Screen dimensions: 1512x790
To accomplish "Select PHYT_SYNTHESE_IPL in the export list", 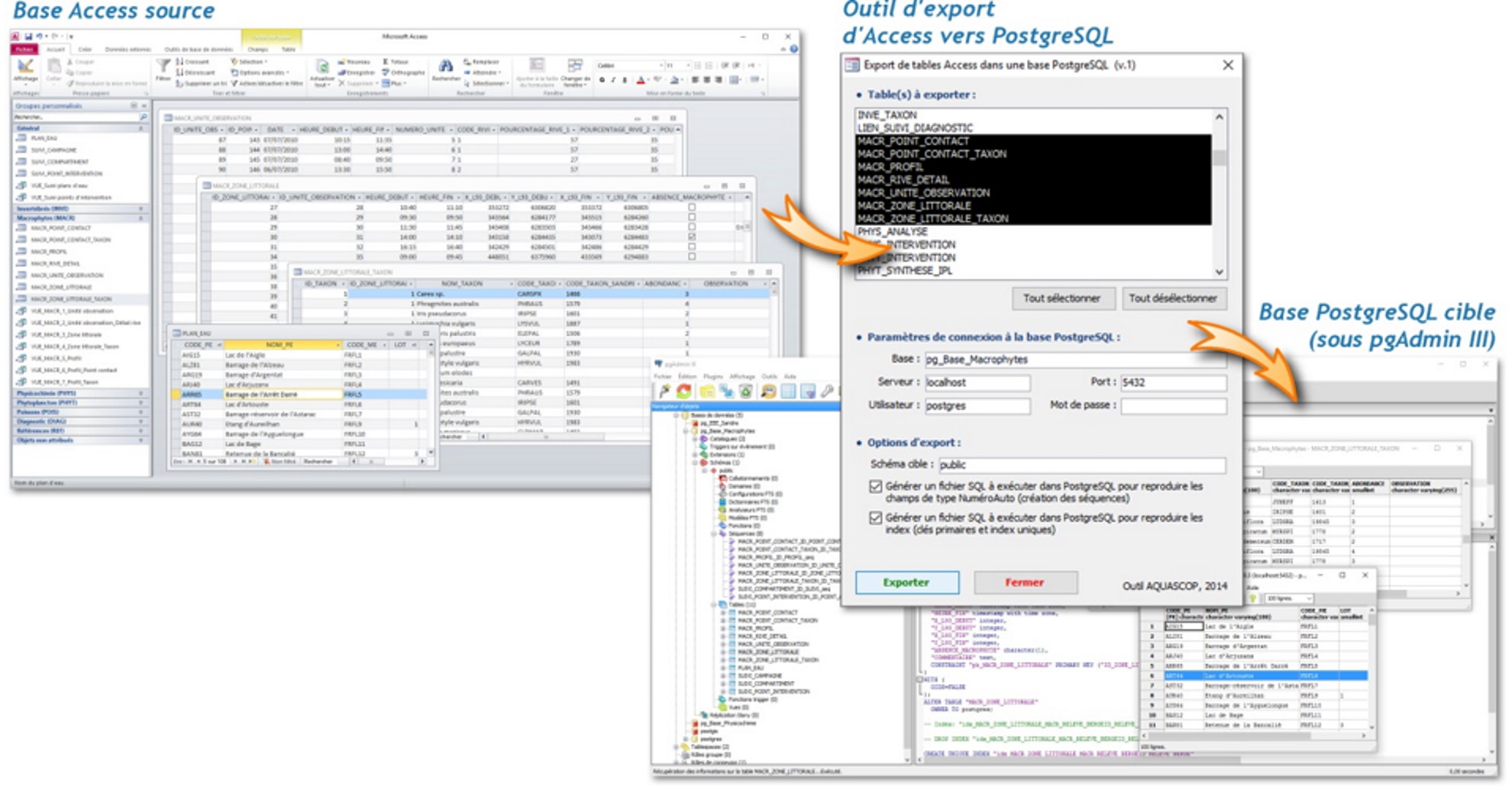I will 1032,271.
